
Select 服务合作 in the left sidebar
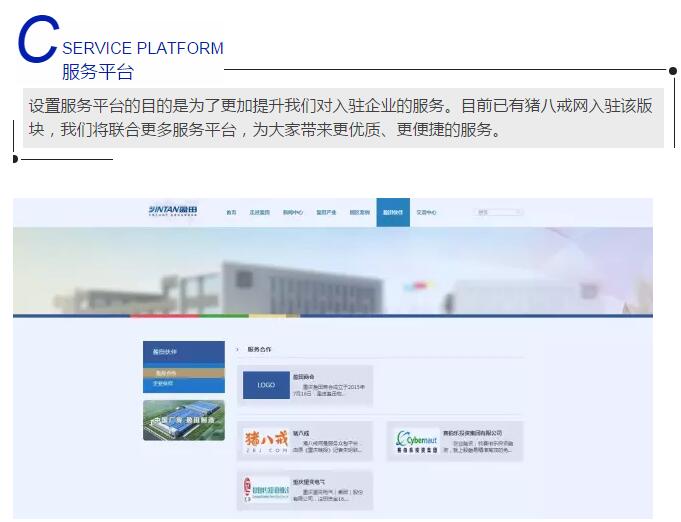tap(166, 373)
